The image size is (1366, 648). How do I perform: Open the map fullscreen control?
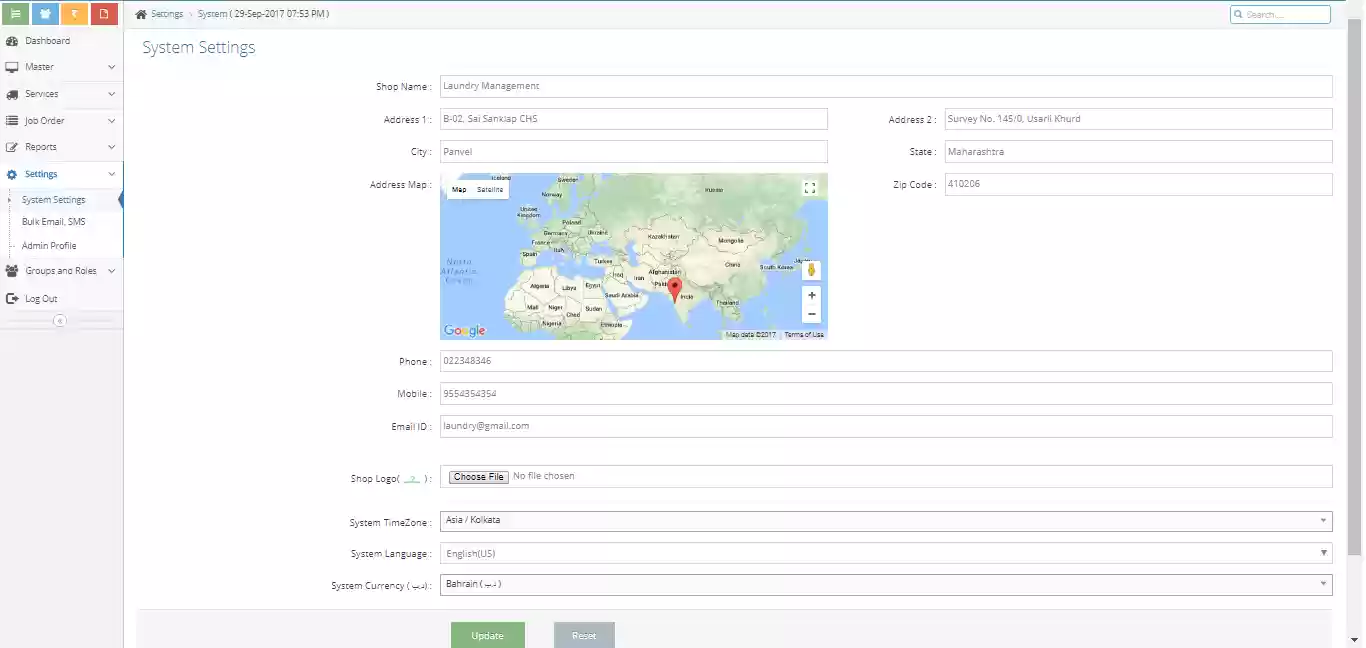click(811, 187)
